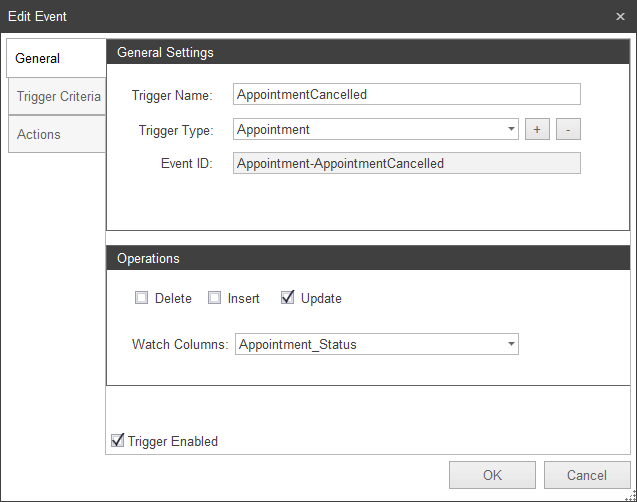Uncheck the Update operation checkbox
The height and width of the screenshot is (502, 637).
pos(288,298)
